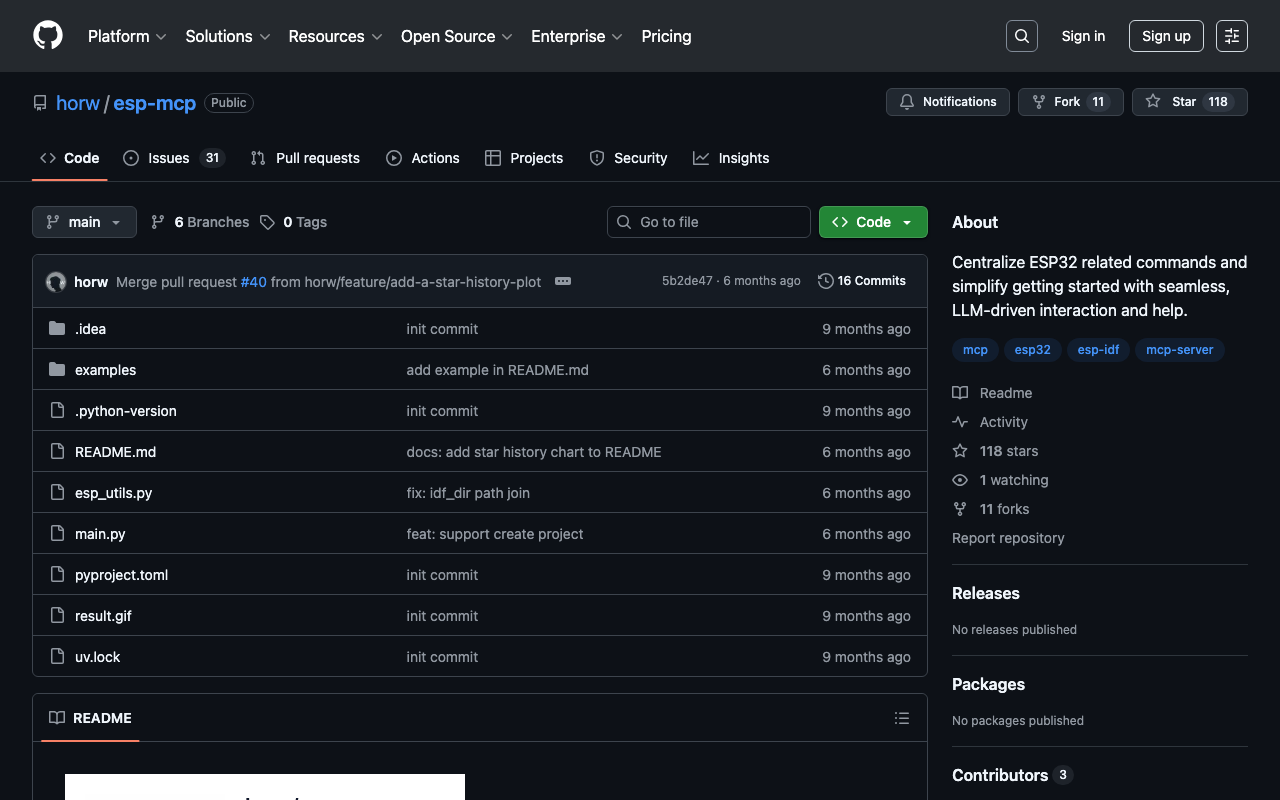This screenshot has width=1280, height=800.
Task: Open the examples folder
Action: 105,370
